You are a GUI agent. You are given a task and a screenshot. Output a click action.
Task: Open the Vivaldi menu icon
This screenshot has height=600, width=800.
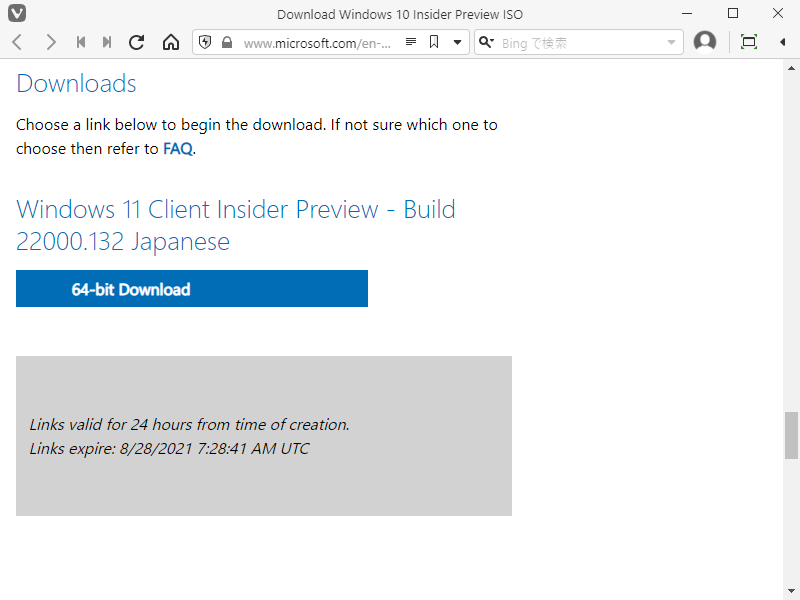click(x=17, y=14)
